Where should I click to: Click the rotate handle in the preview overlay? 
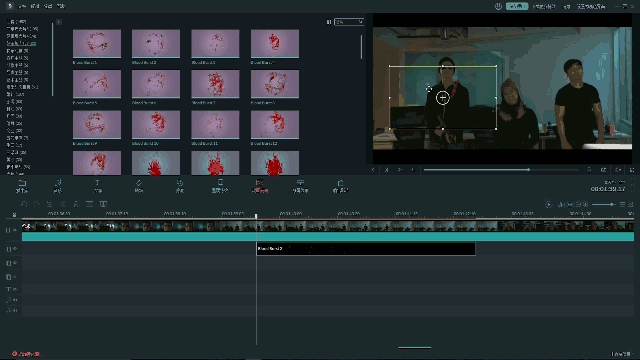[429, 89]
